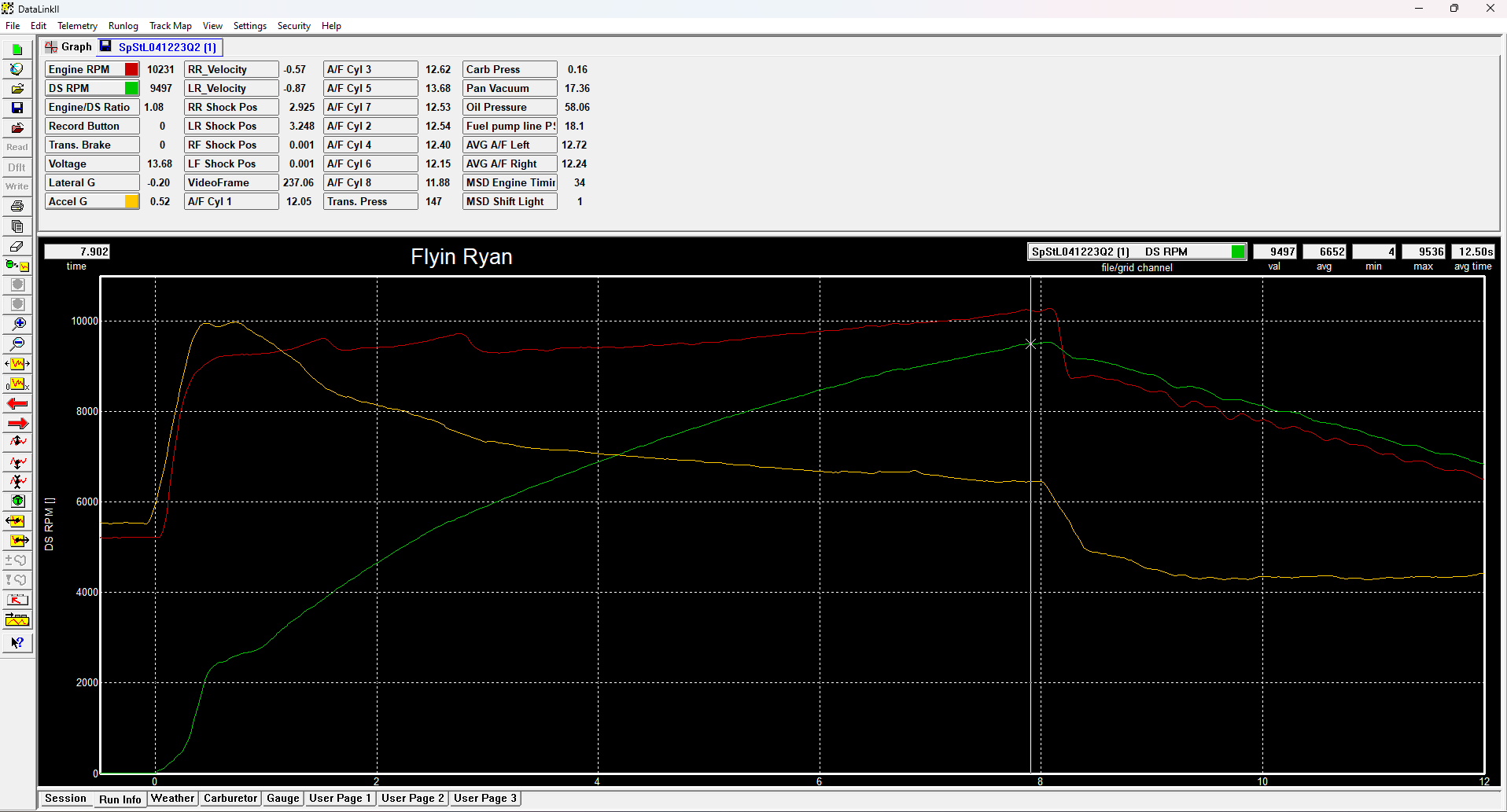Viewport: 1507px width, 812px height.
Task: Open the Track Map menu
Action: 171,26
